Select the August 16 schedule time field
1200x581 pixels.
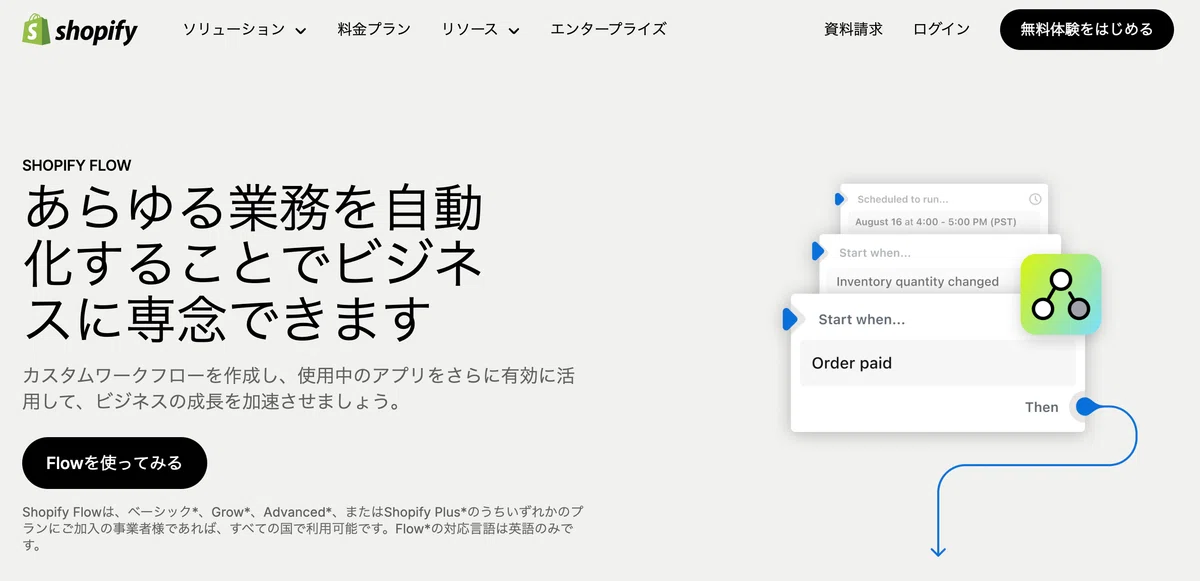935,222
